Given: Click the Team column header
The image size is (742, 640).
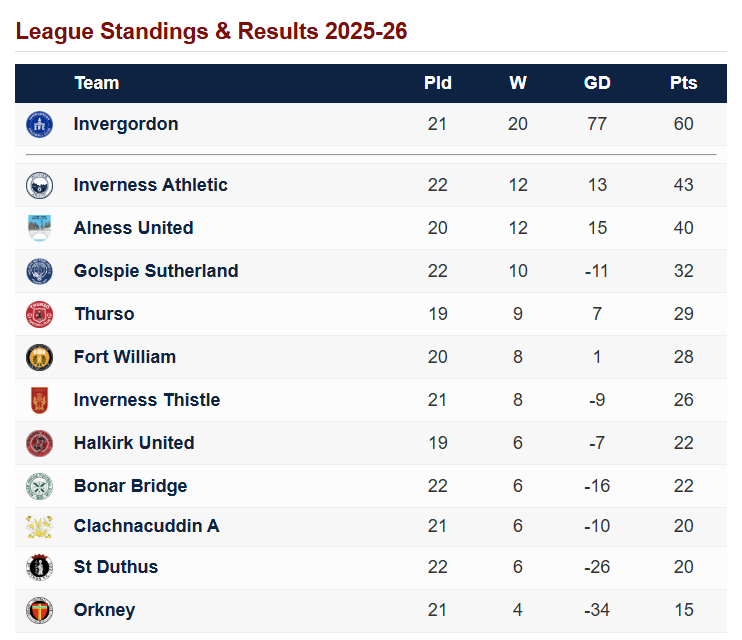Looking at the screenshot, I should (x=97, y=83).
